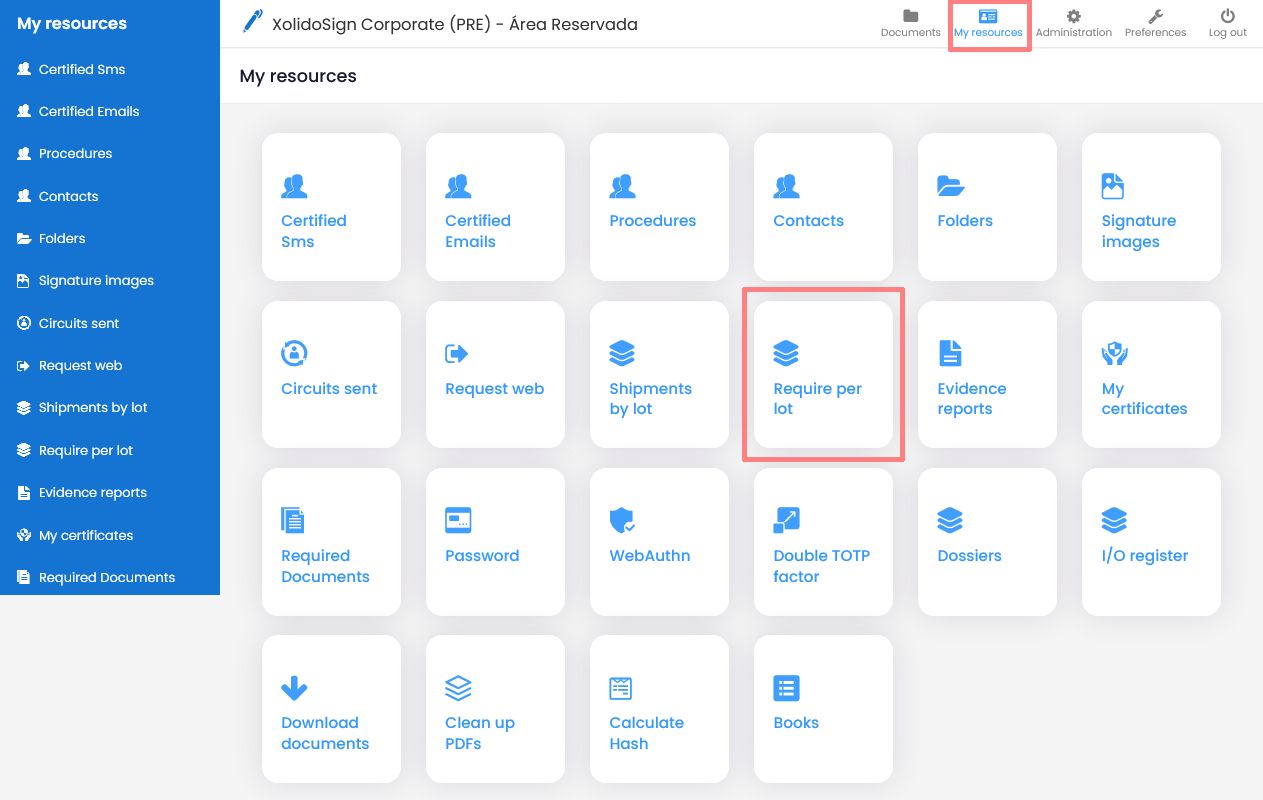This screenshot has width=1263, height=800.
Task: Click the Documents folder icon in top bar
Action: 910,16
